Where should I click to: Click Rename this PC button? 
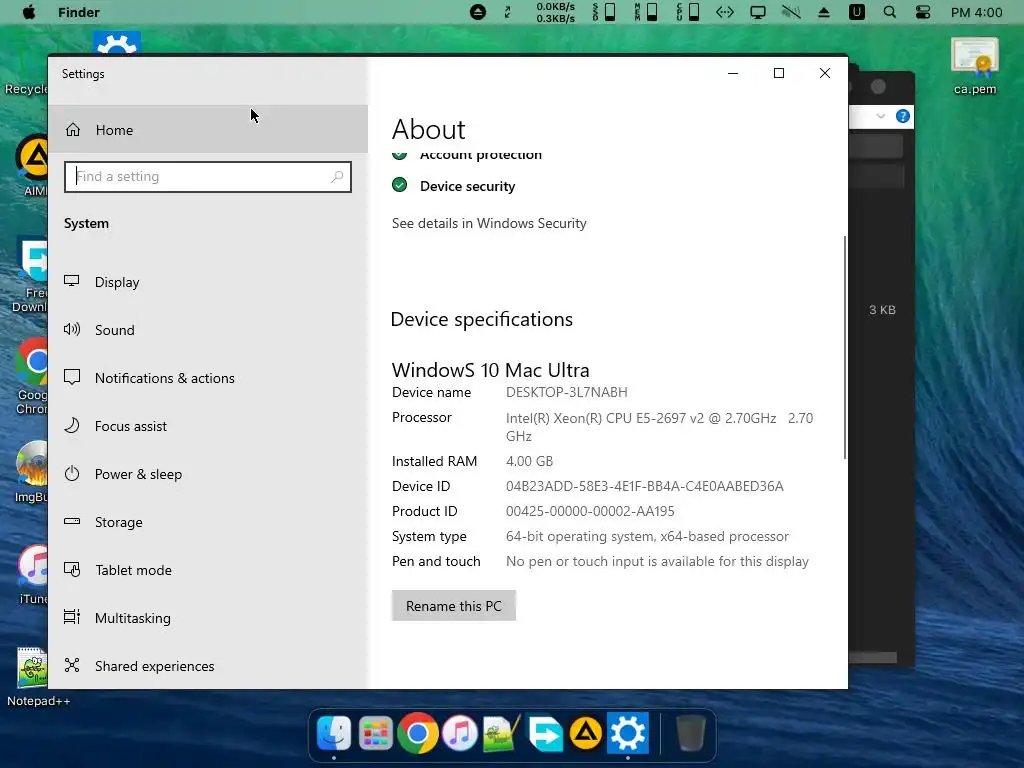(x=454, y=605)
